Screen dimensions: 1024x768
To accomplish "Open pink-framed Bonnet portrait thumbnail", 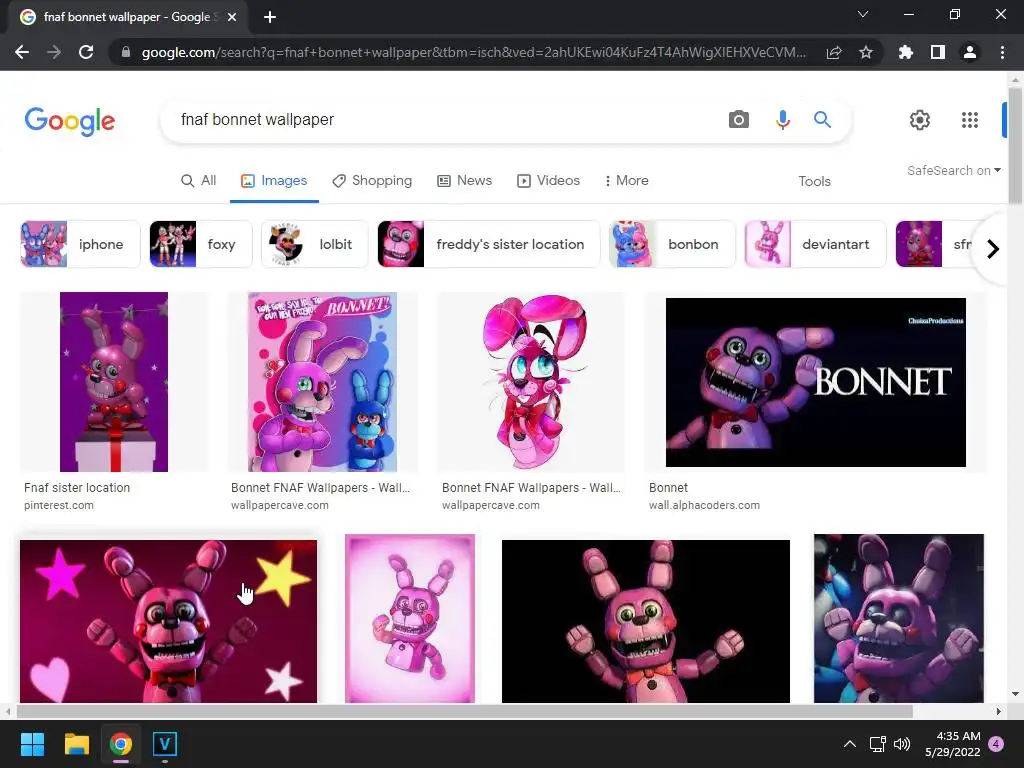I will tap(410, 618).
